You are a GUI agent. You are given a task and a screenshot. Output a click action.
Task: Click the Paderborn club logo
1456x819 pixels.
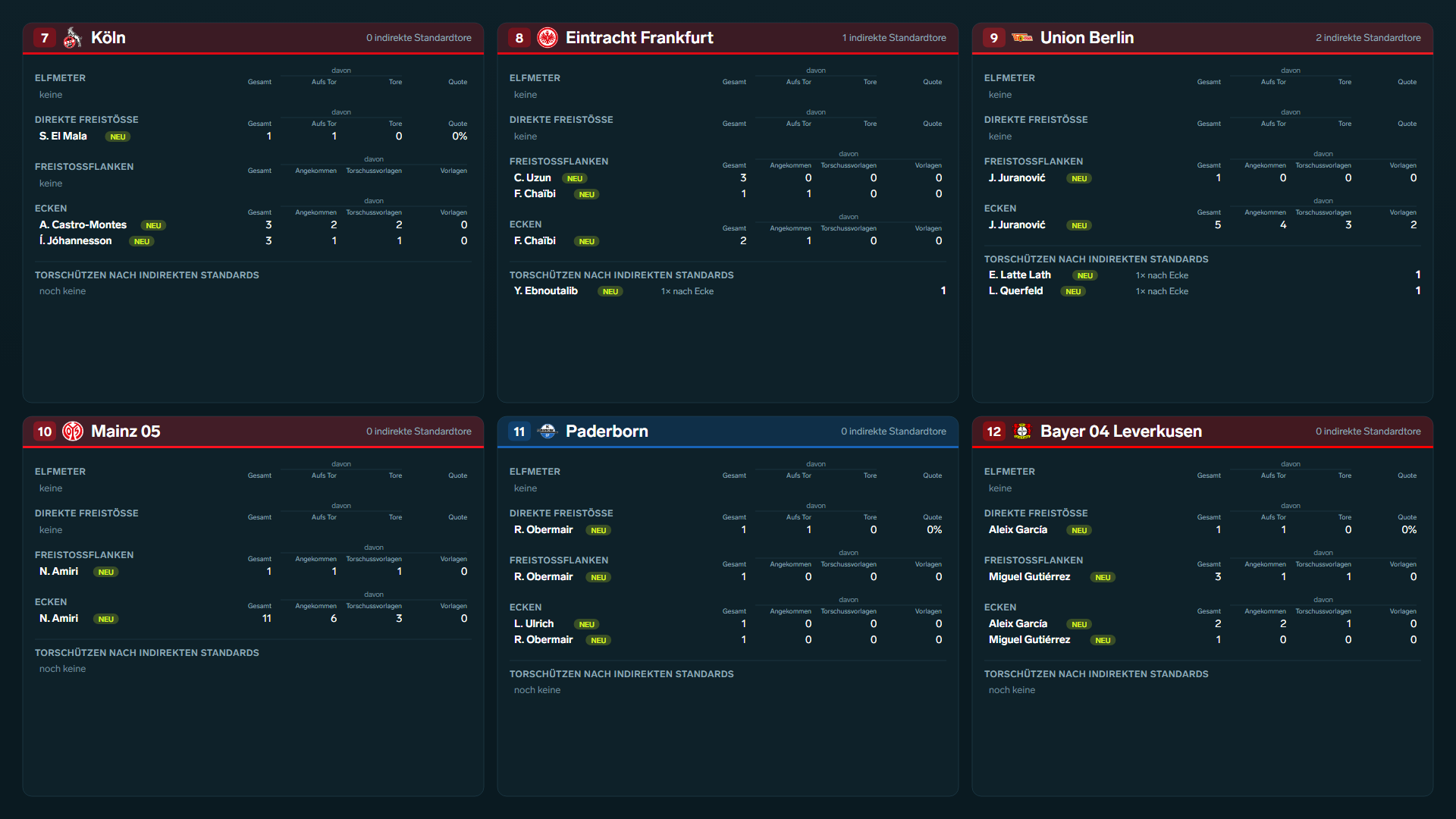tap(548, 431)
